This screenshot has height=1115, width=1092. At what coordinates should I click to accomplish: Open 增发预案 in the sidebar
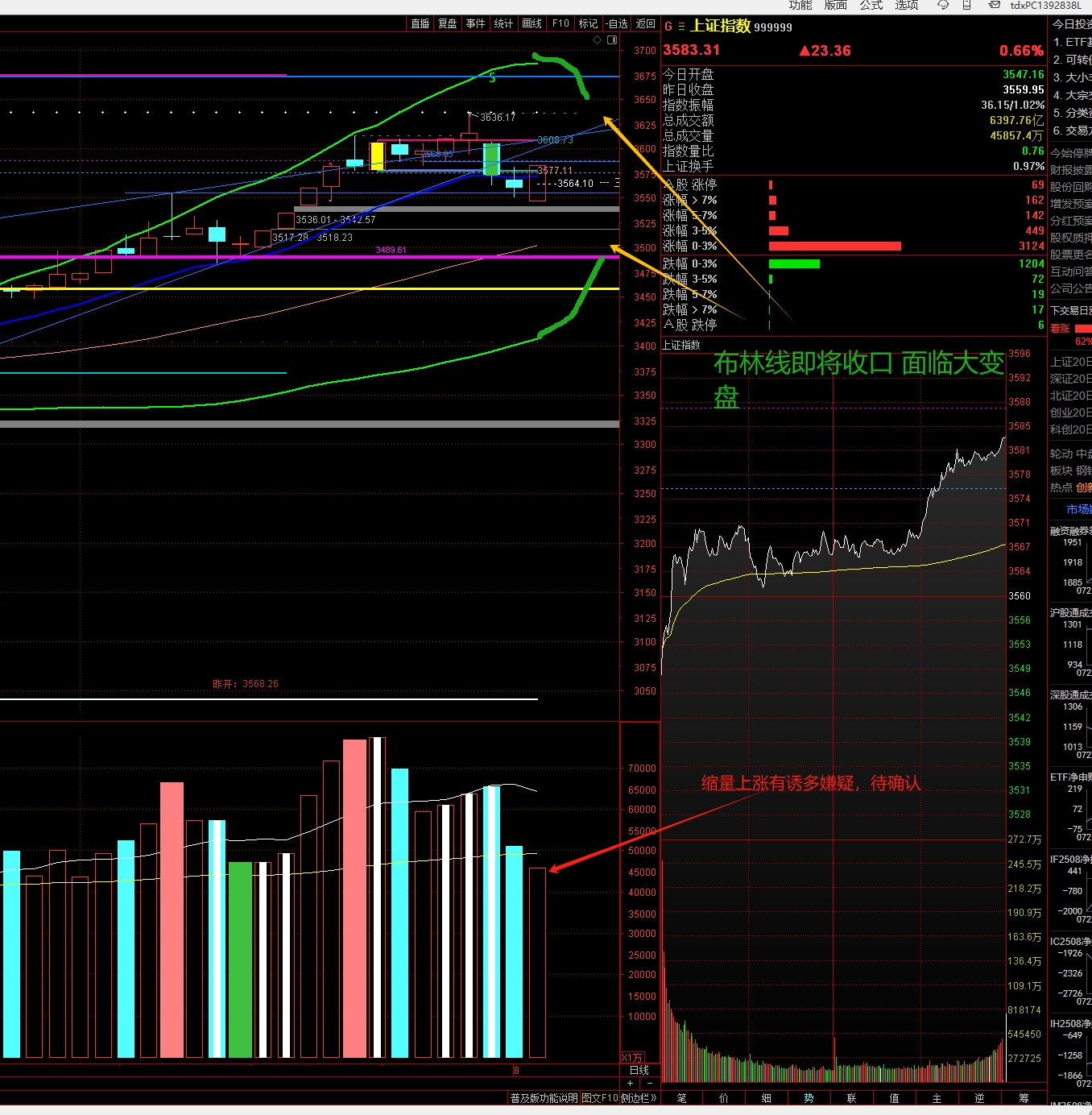tap(1071, 204)
